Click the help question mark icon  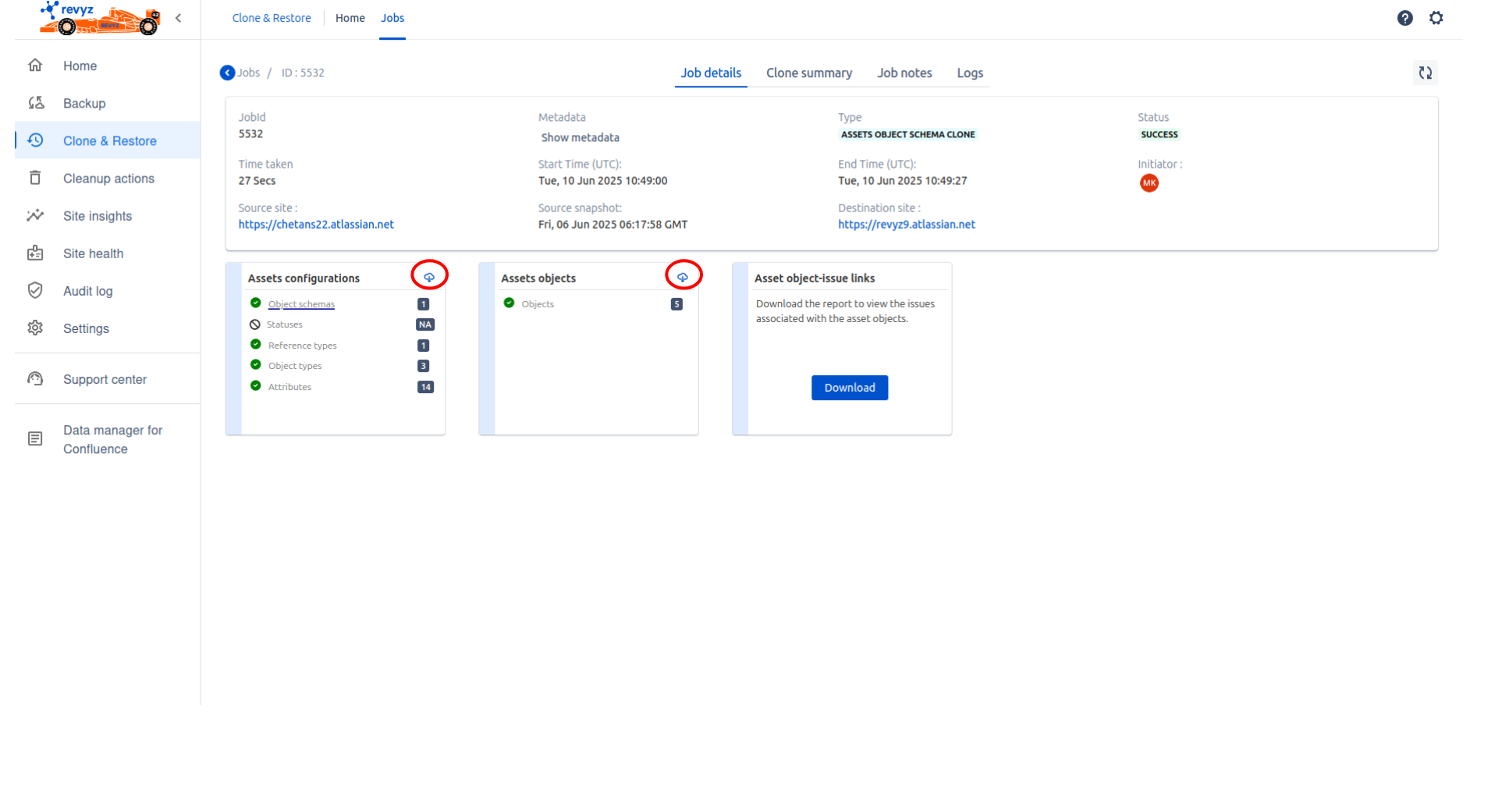(x=1405, y=18)
